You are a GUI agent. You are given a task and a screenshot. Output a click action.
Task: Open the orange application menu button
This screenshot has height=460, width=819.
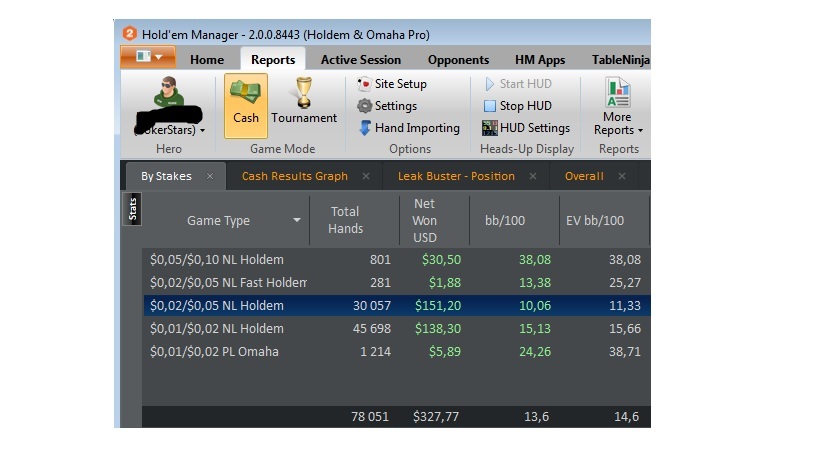pyautogui.click(x=148, y=57)
